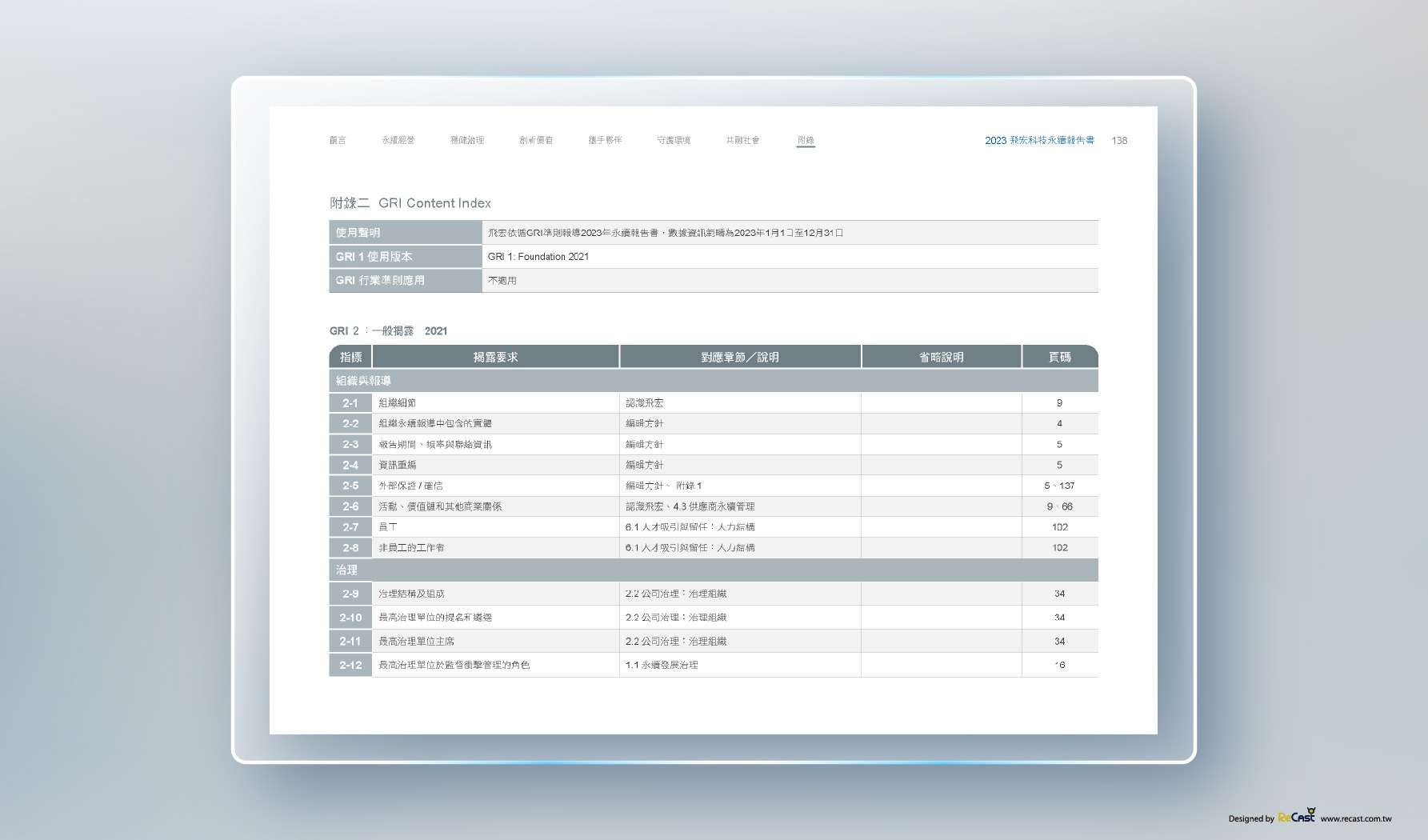Click the GRI 2 一般揭露 2021 subtitle
The image size is (1428, 840).
pyautogui.click(x=389, y=330)
